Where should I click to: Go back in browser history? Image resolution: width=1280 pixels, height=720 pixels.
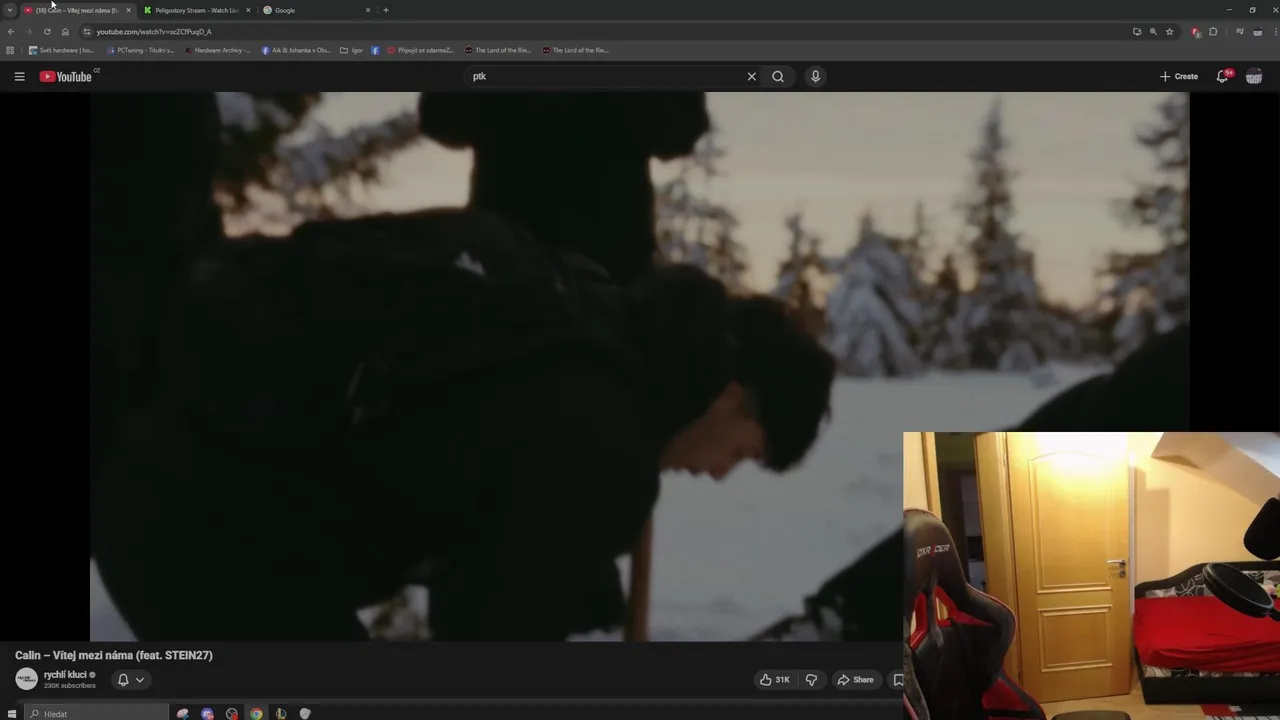[11, 31]
